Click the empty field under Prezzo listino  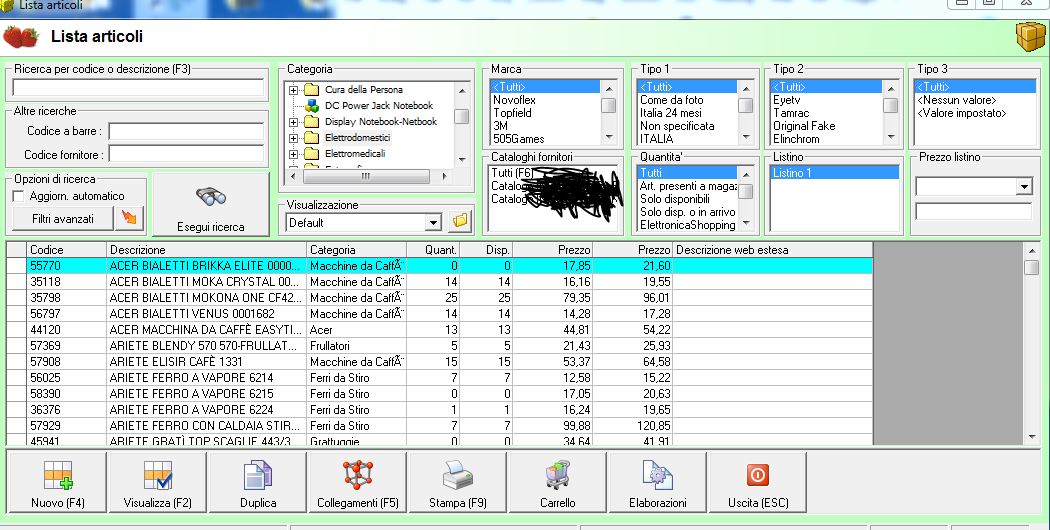tap(974, 211)
